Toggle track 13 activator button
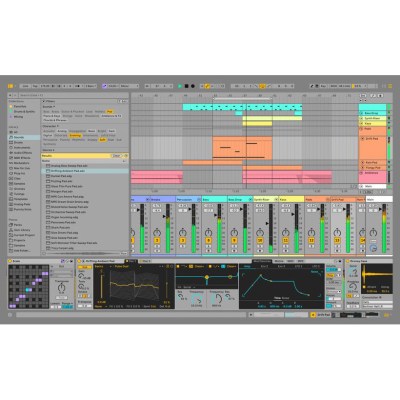400x400 pixels. click(x=337, y=240)
